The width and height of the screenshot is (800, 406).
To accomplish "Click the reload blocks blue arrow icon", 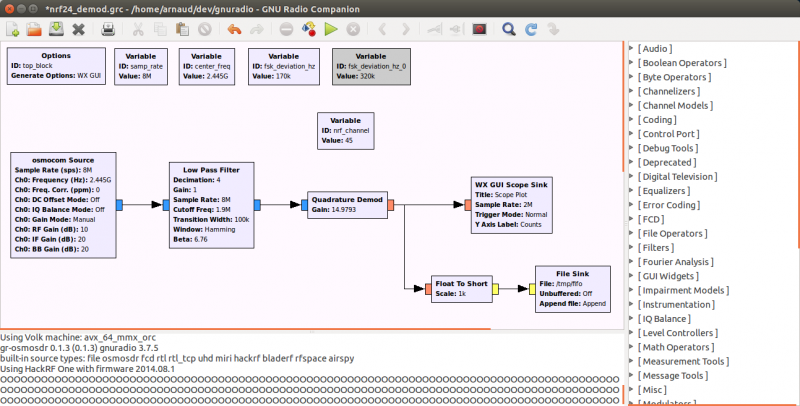I will click(531, 29).
